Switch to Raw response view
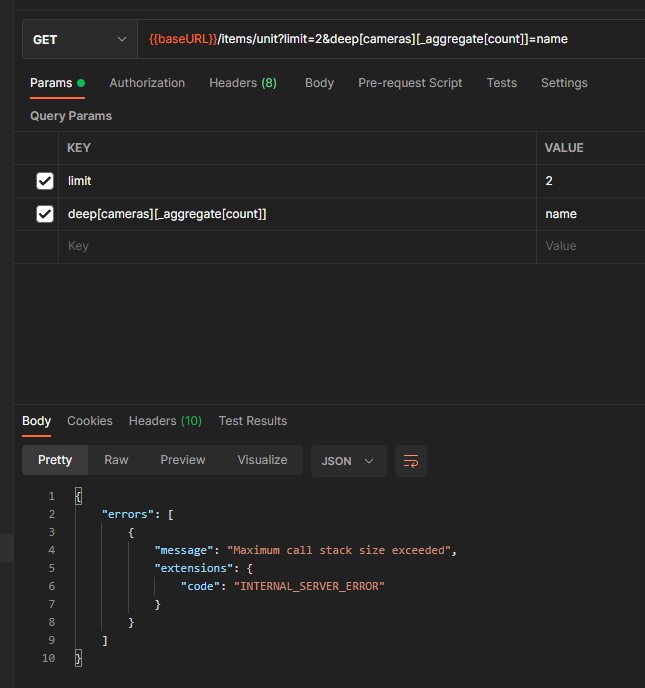 pos(116,460)
